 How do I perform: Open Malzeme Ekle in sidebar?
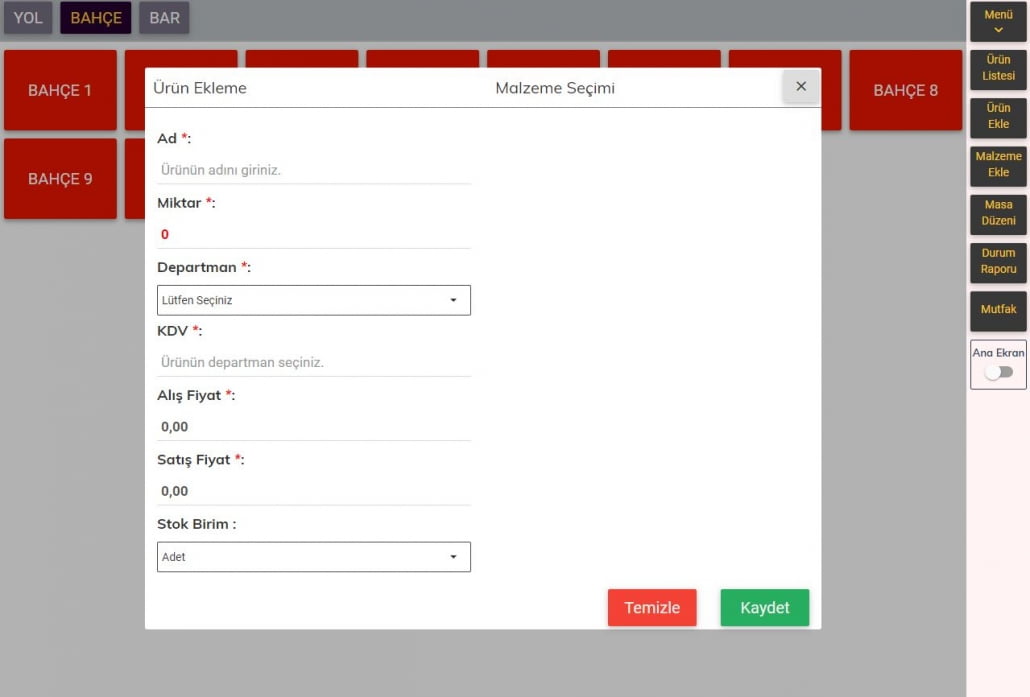998,164
